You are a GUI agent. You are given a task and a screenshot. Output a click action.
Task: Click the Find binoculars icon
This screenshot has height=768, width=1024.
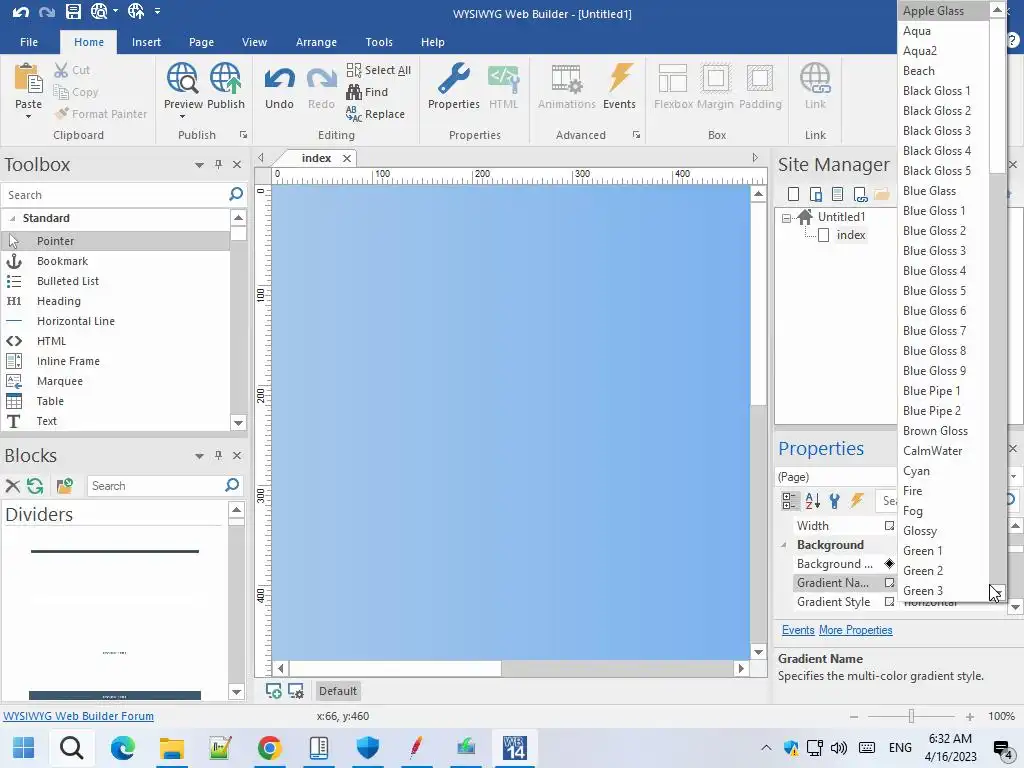[354, 92]
